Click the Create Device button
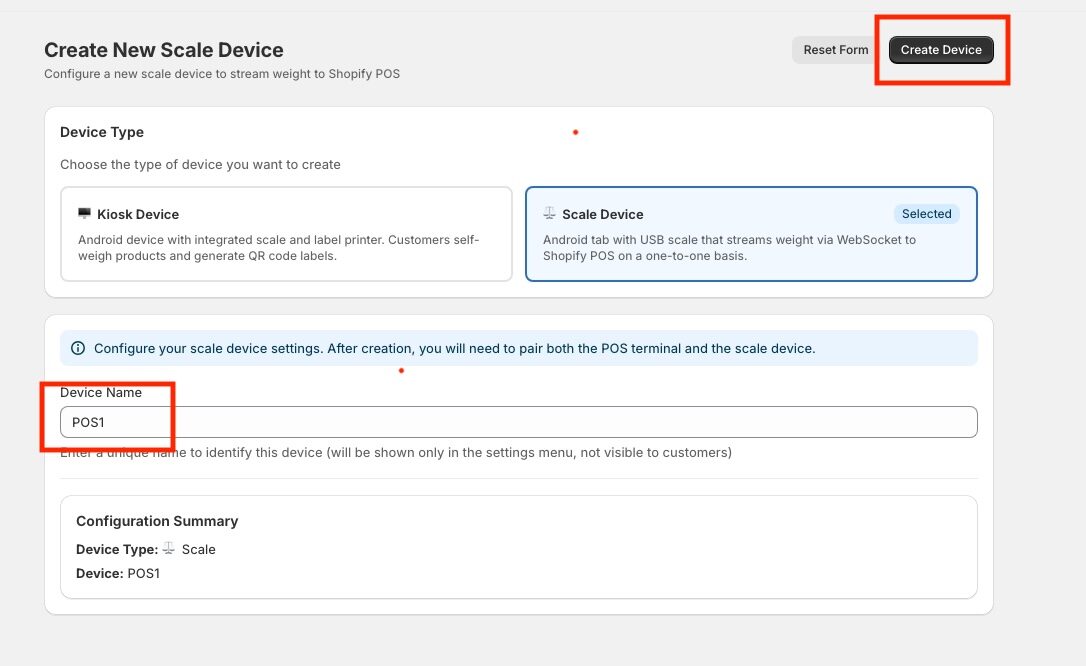This screenshot has height=666, width=1086. coord(941,50)
